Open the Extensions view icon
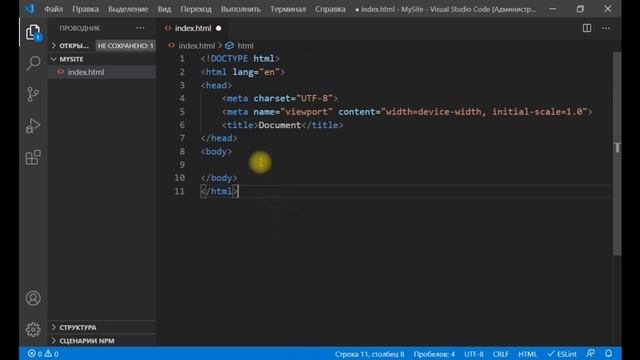Screen dimensions: 640x360 coord(33,157)
